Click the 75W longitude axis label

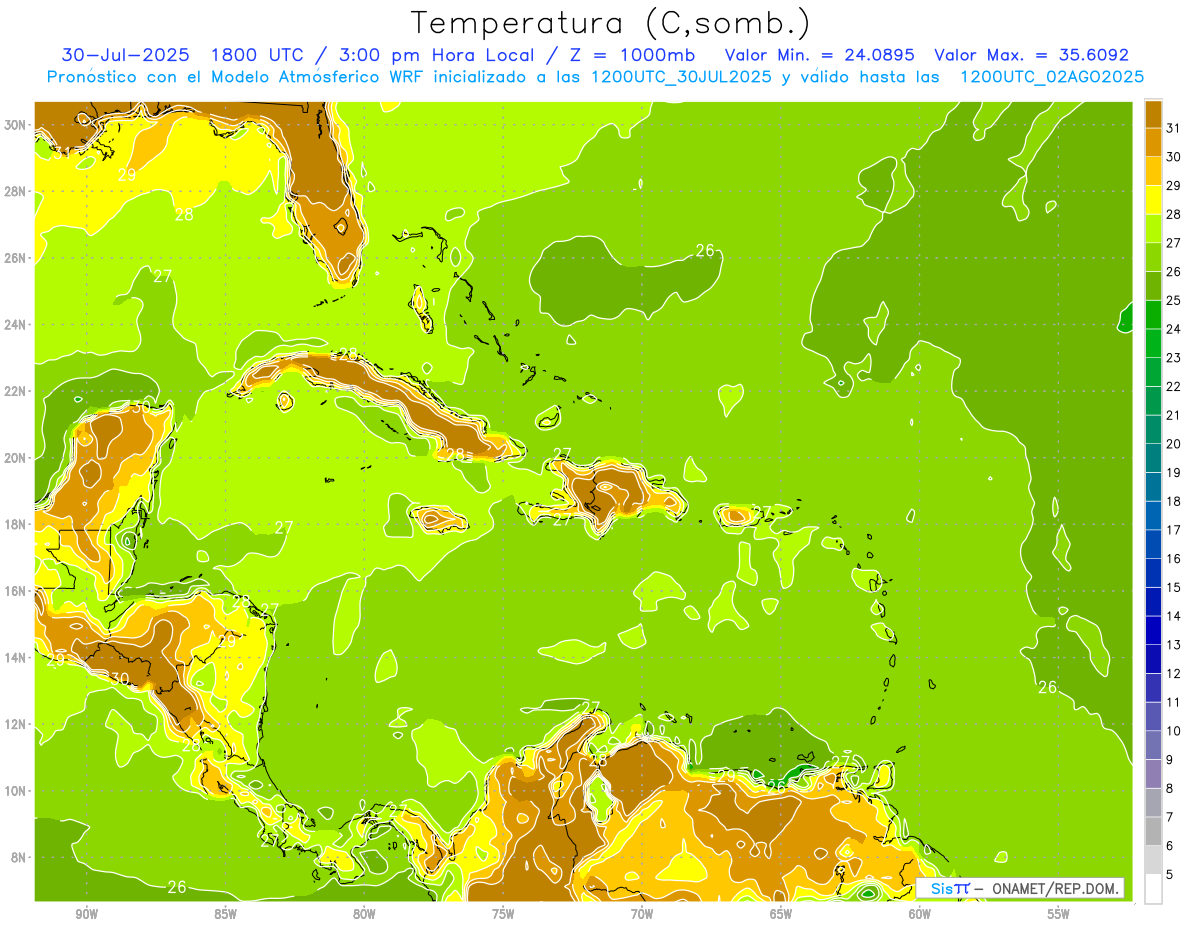pyautogui.click(x=503, y=914)
